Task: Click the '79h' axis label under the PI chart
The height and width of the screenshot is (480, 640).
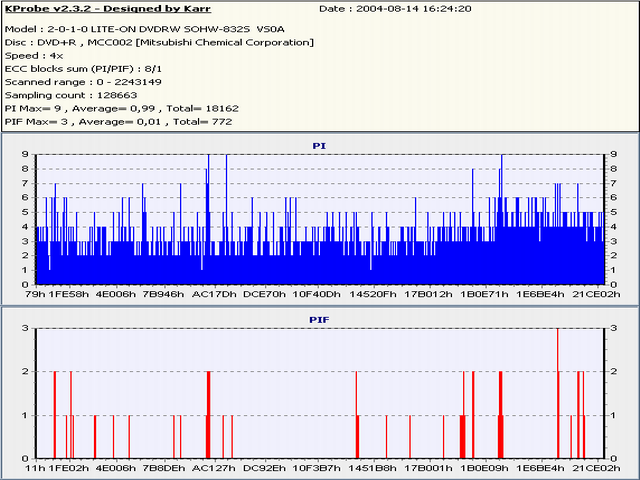Action: coord(35,294)
